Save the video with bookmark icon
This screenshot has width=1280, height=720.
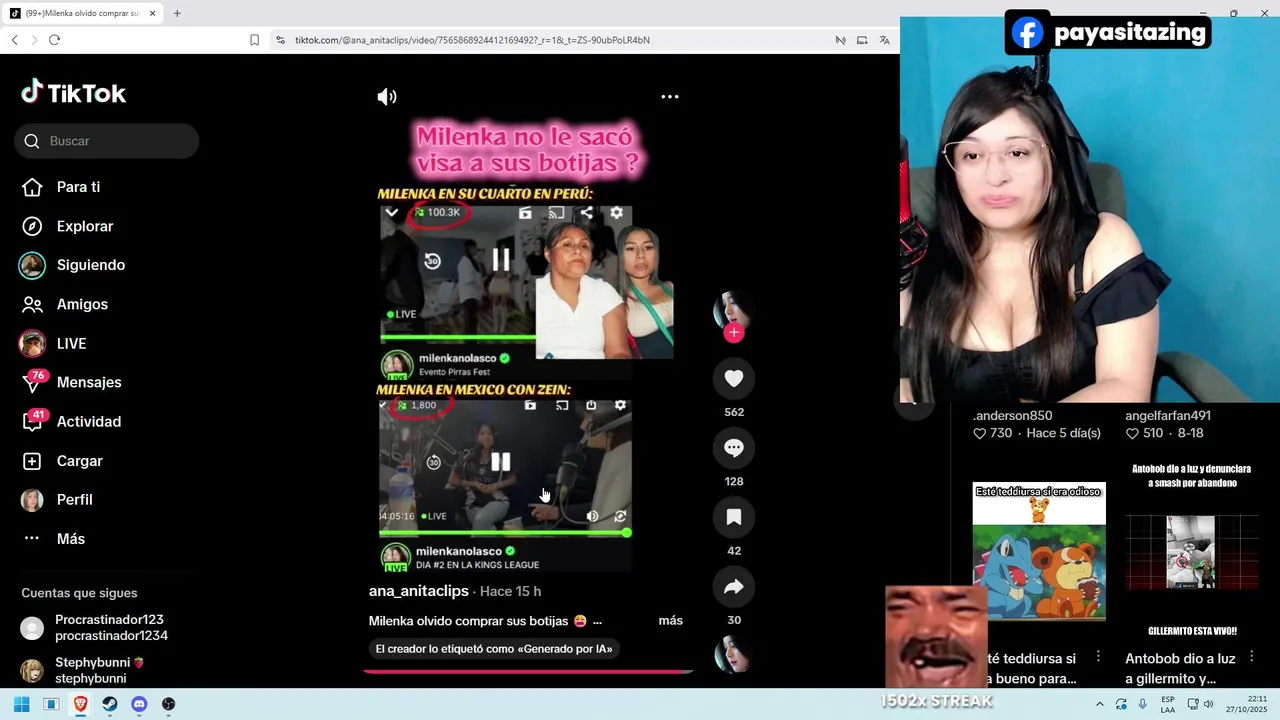(734, 517)
